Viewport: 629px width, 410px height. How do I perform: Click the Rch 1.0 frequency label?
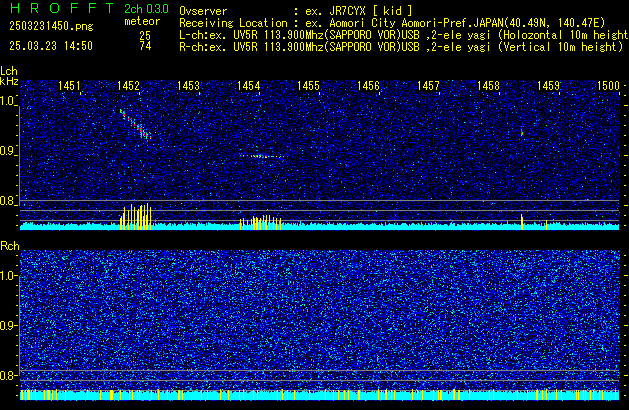(8, 276)
